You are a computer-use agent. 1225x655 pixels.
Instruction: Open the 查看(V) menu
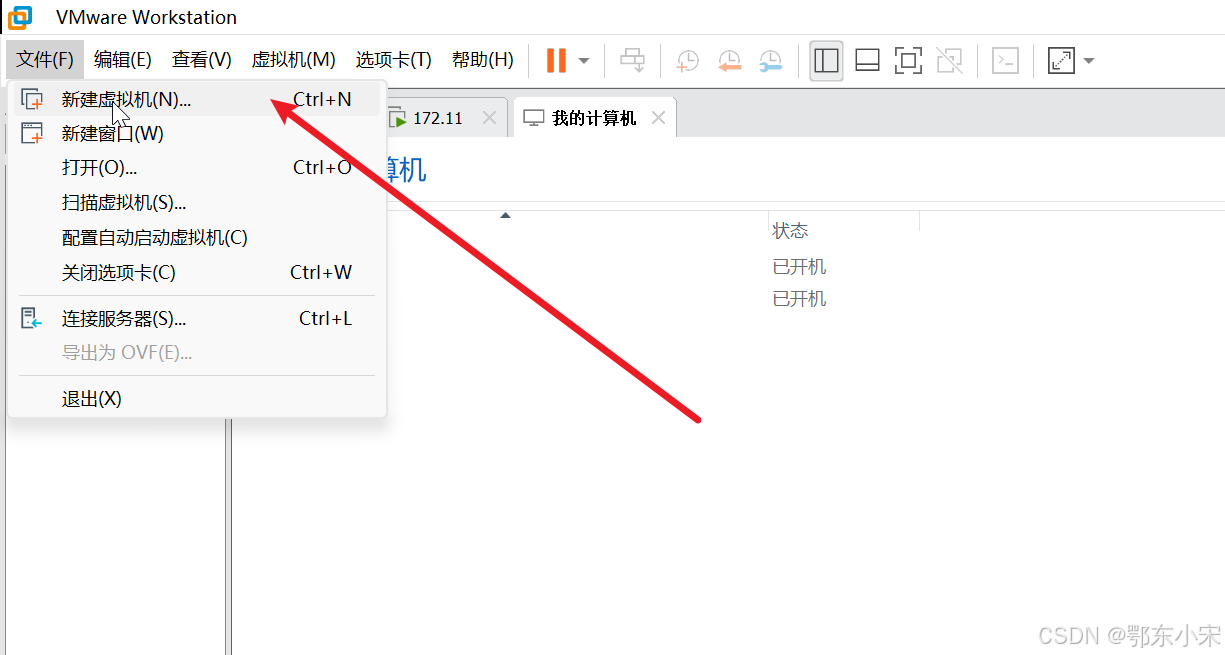(202, 60)
